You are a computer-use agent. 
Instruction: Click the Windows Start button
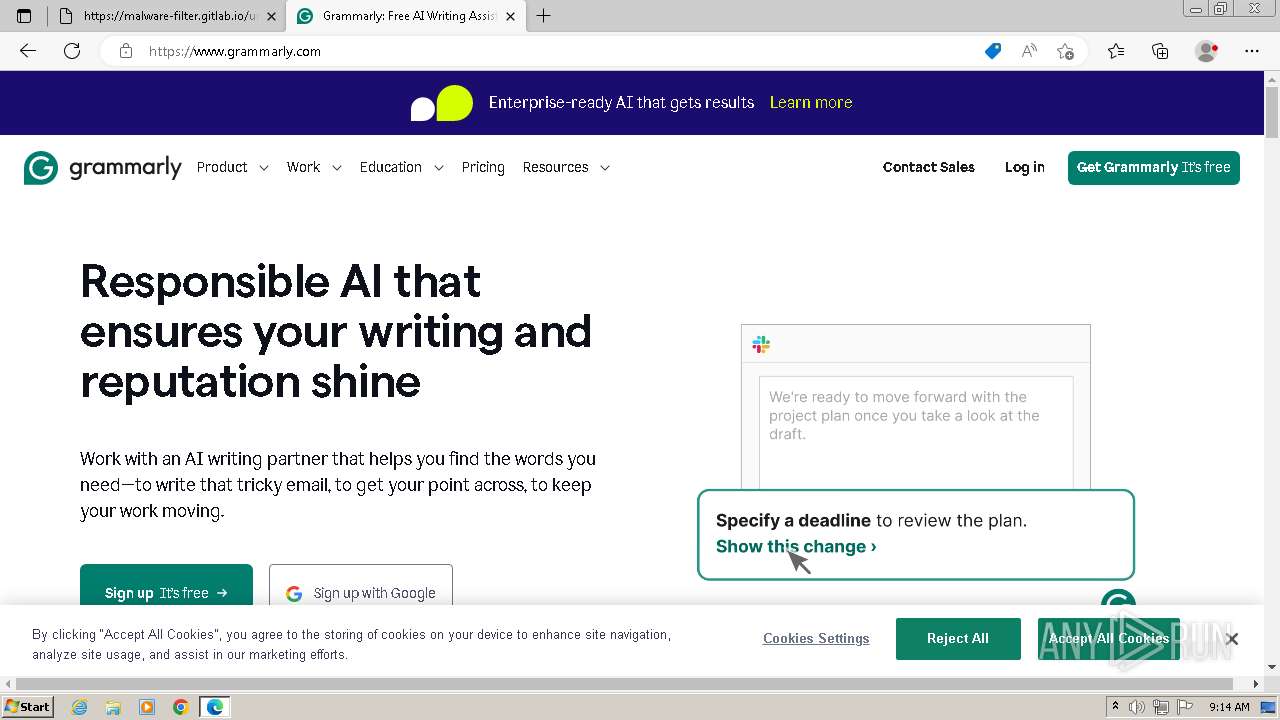click(x=27, y=707)
